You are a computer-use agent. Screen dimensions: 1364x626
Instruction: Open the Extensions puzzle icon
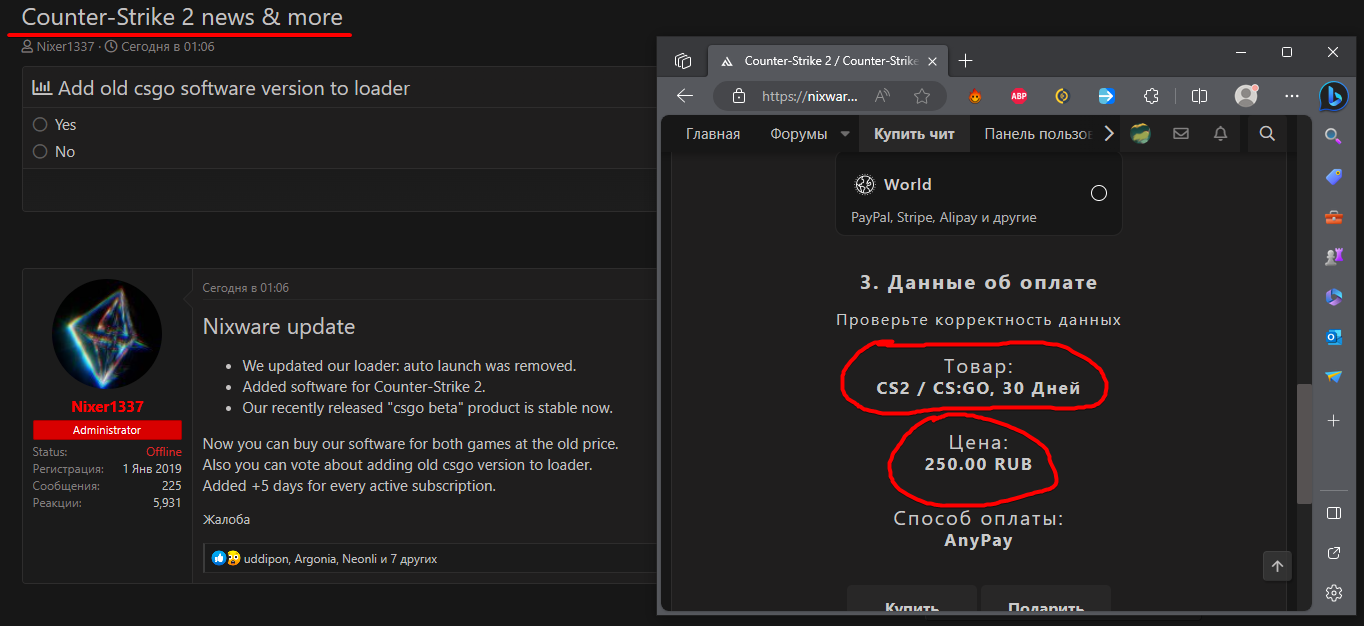(1151, 96)
